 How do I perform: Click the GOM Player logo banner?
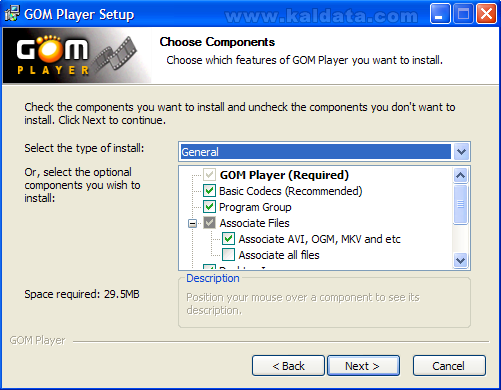pos(77,55)
